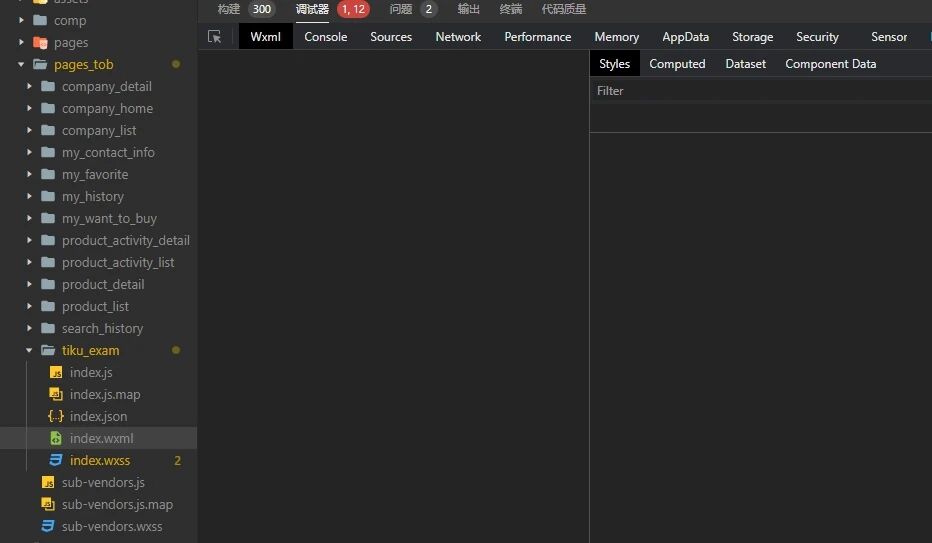Click the product_activity_detail folder icon
932x543 pixels.
48,240
